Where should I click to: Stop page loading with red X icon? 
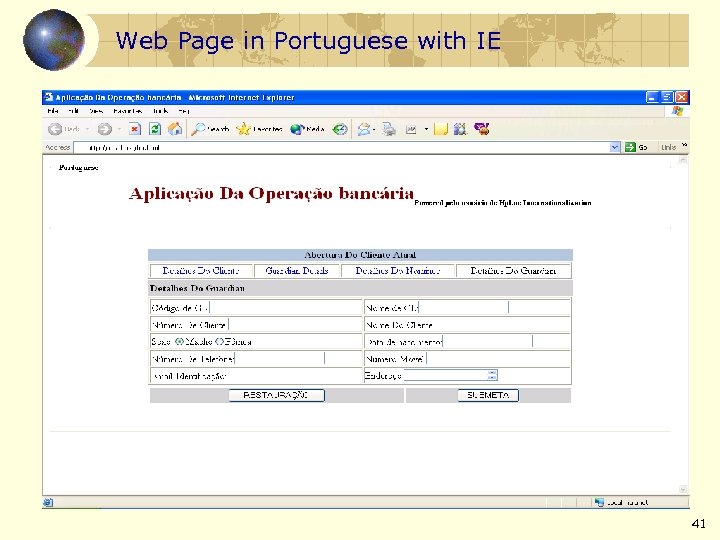134,129
